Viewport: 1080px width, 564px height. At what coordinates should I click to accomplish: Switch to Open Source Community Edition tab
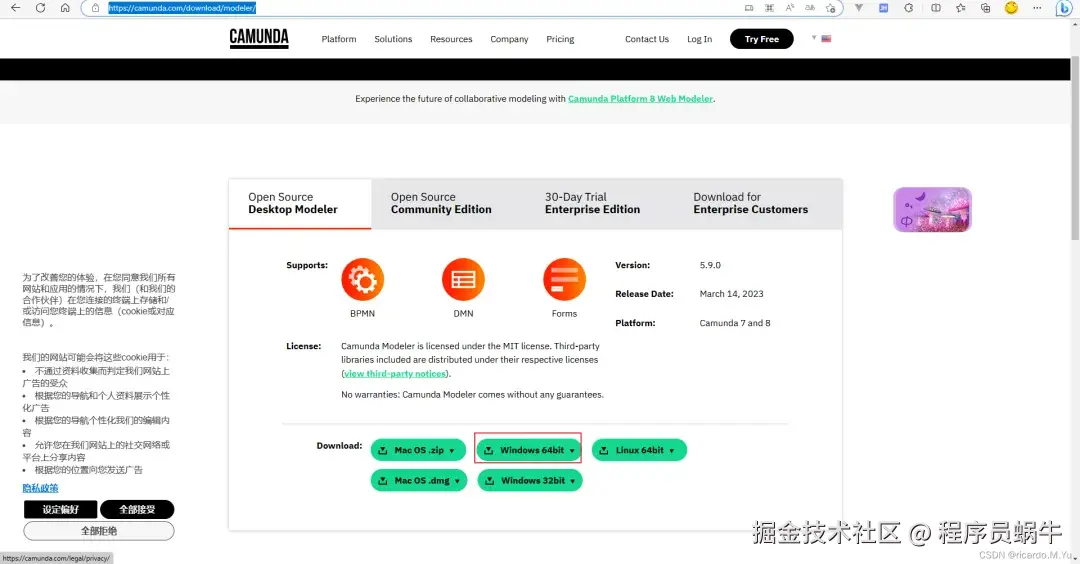tap(441, 204)
